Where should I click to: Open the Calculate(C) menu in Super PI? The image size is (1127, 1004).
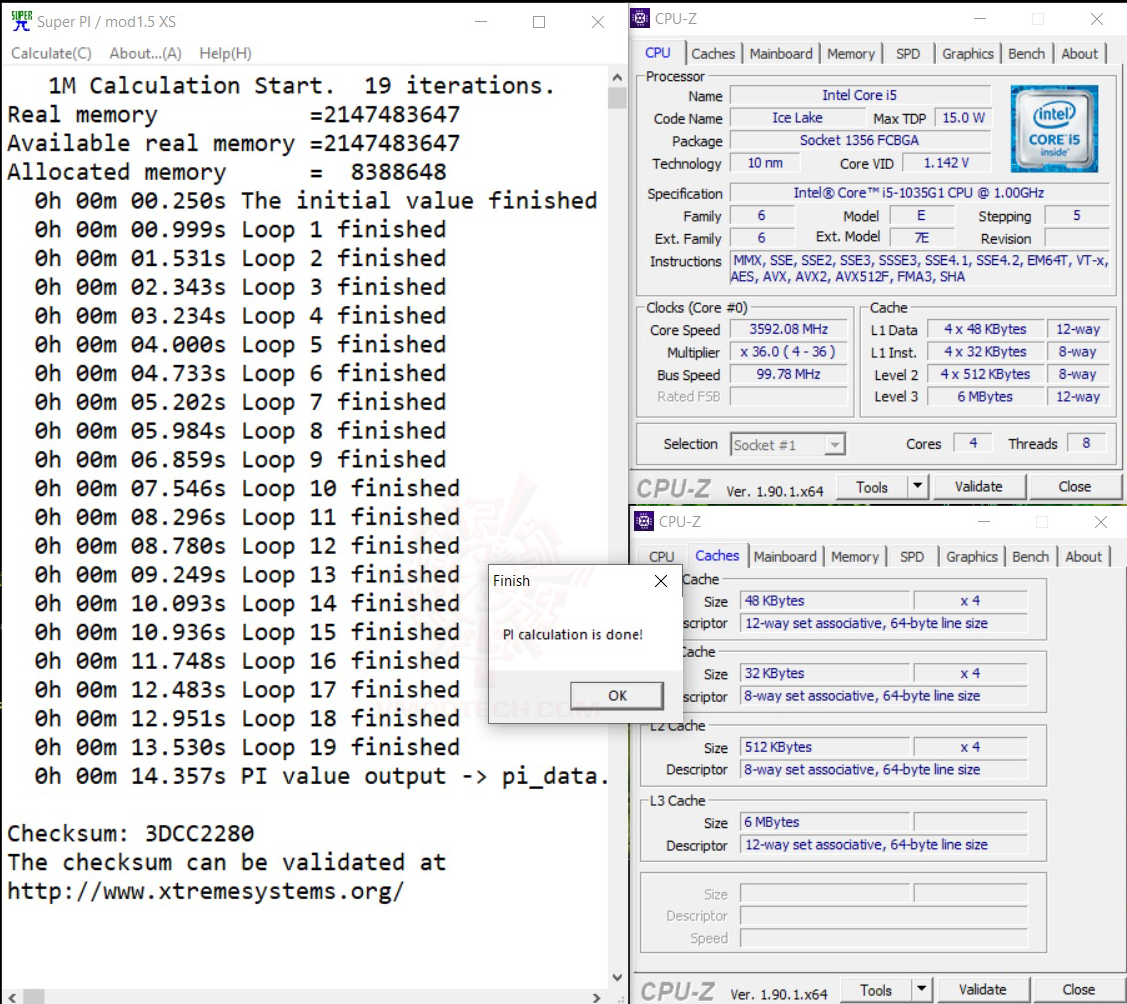(x=51, y=53)
